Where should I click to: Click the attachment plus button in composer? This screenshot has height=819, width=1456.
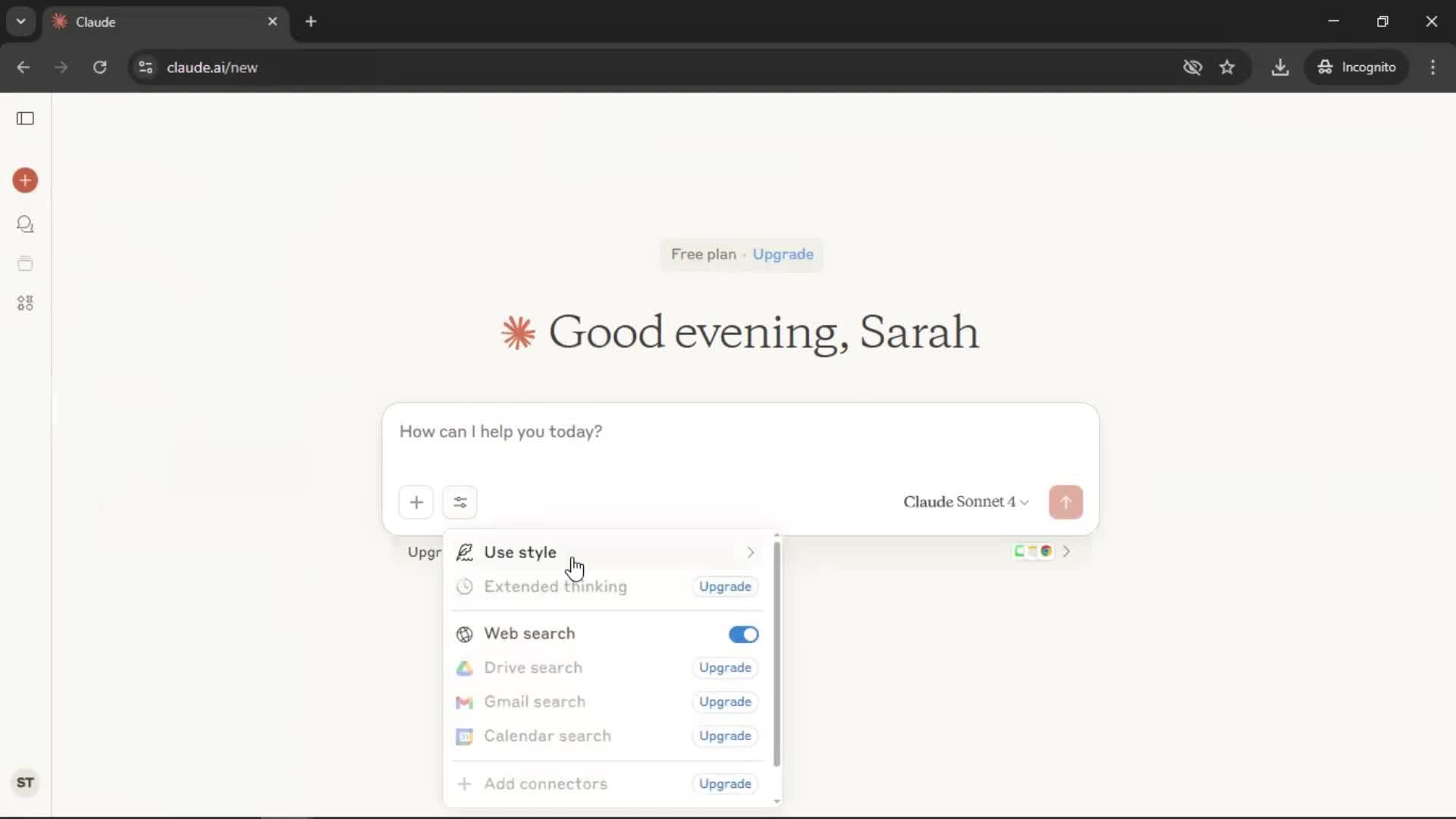pos(416,502)
